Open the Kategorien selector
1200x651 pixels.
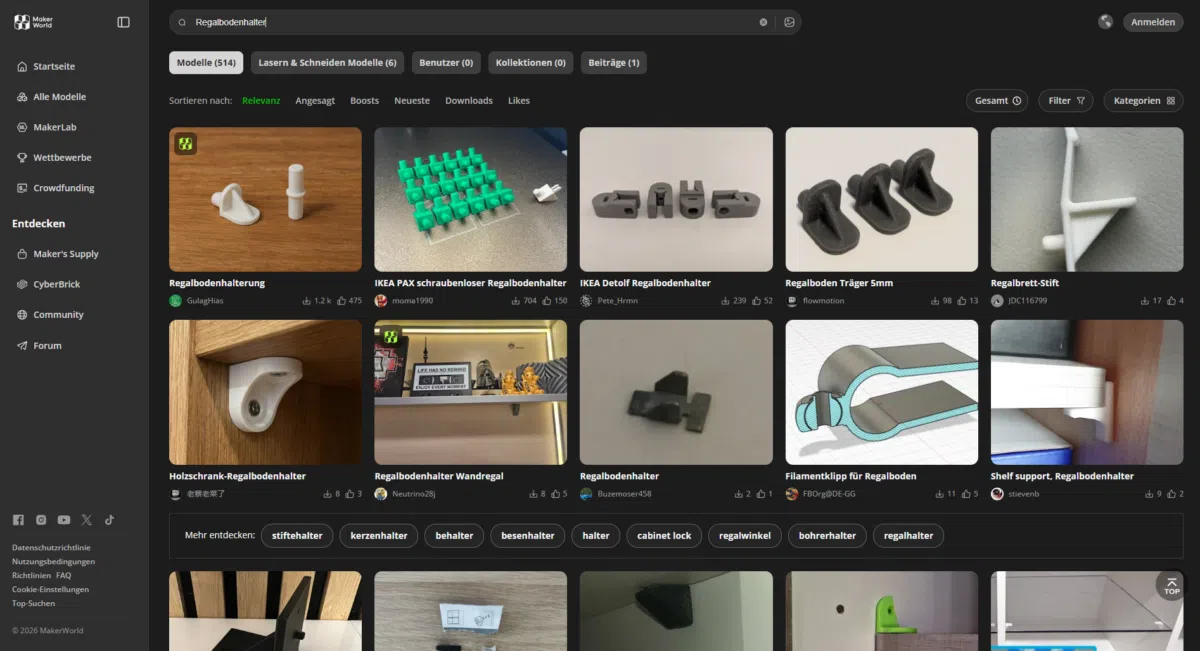[1143, 101]
